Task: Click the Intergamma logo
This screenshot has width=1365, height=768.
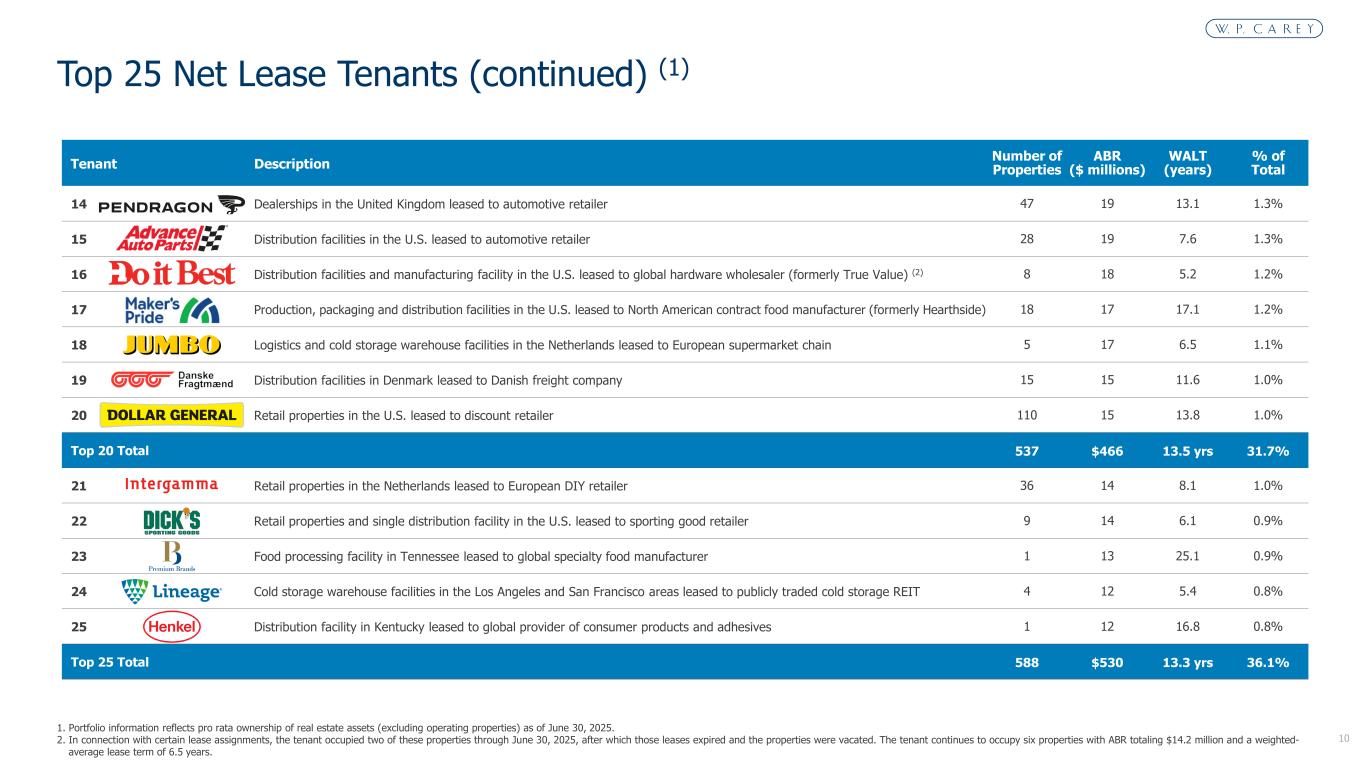Action: 171,485
